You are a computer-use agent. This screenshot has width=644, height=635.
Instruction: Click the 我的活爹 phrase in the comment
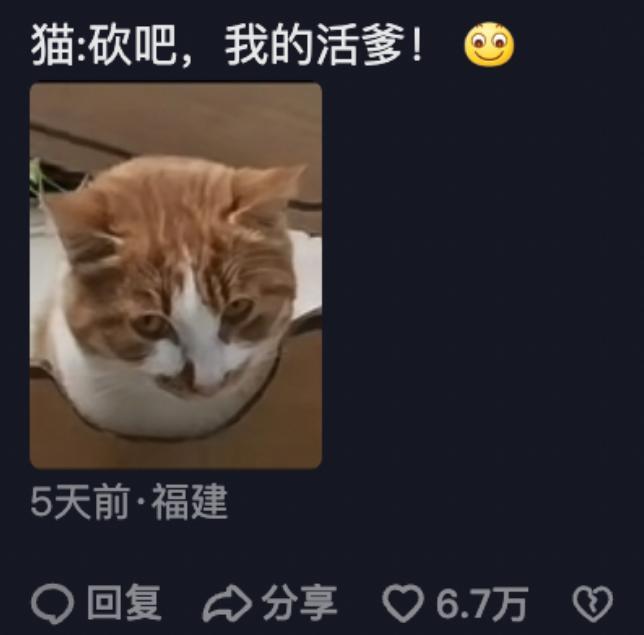point(314,45)
